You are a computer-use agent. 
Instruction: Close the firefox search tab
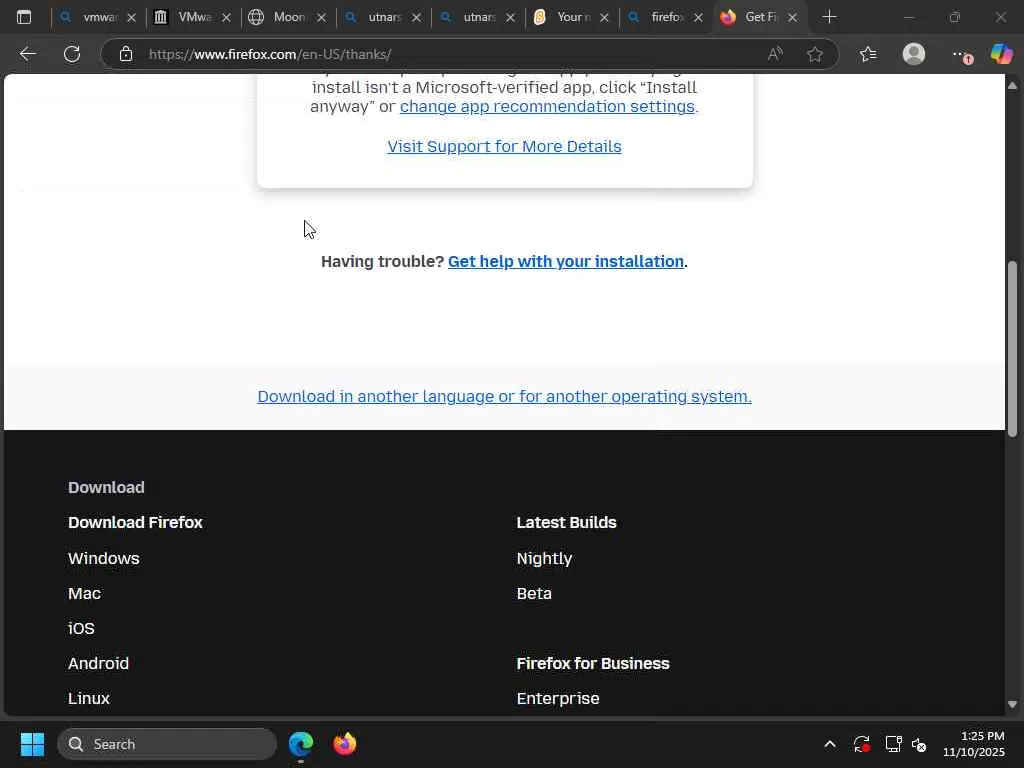tap(698, 18)
